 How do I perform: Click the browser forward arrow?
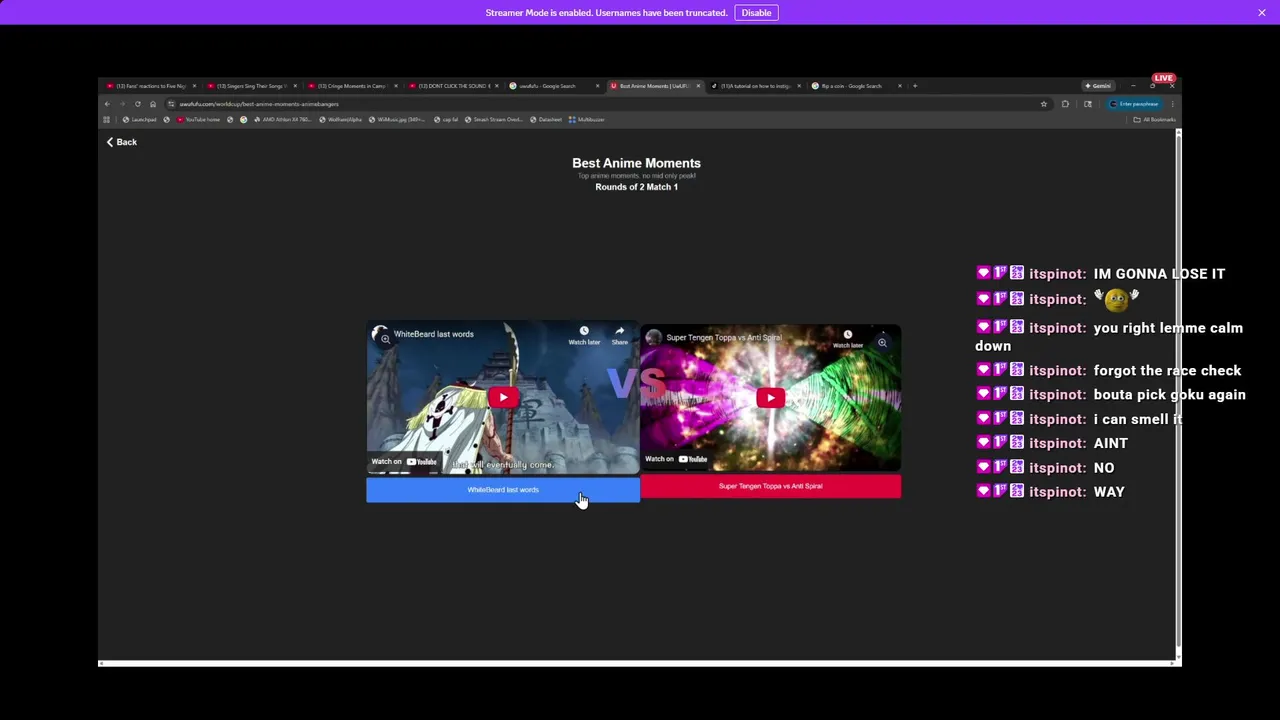(x=122, y=104)
